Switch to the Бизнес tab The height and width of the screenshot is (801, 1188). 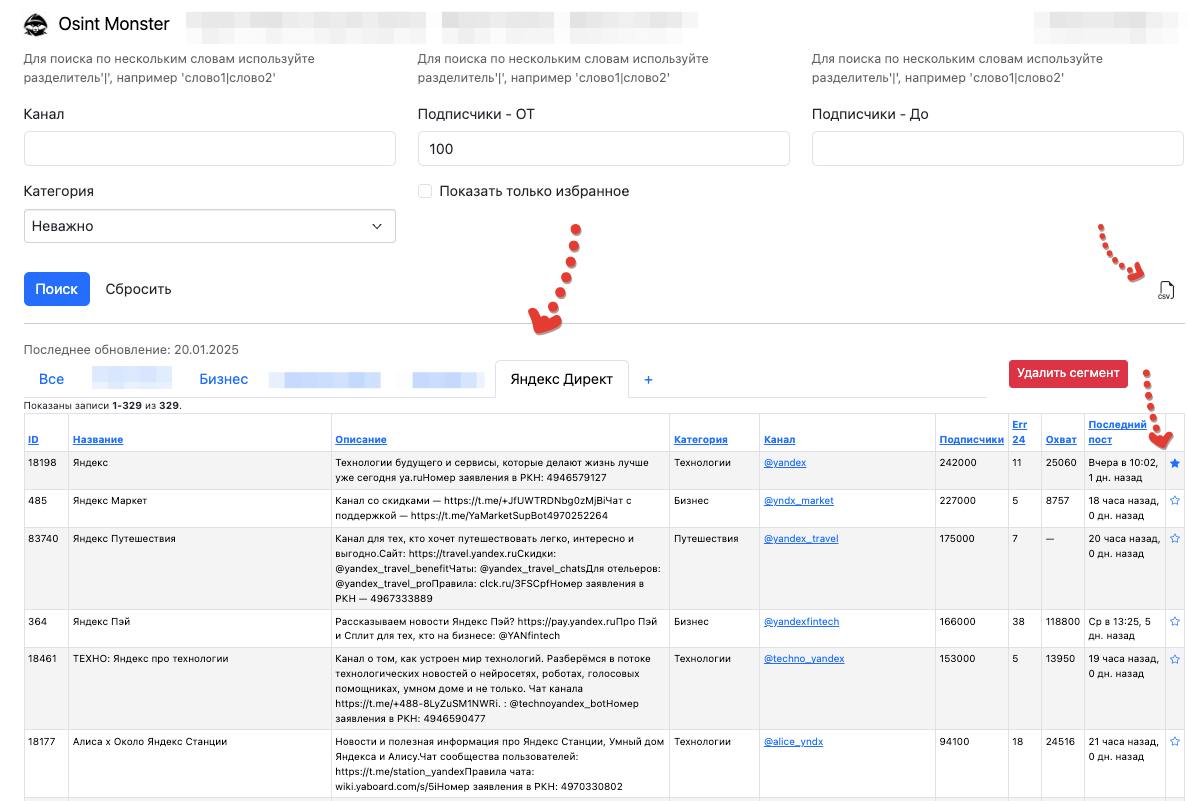click(x=224, y=379)
